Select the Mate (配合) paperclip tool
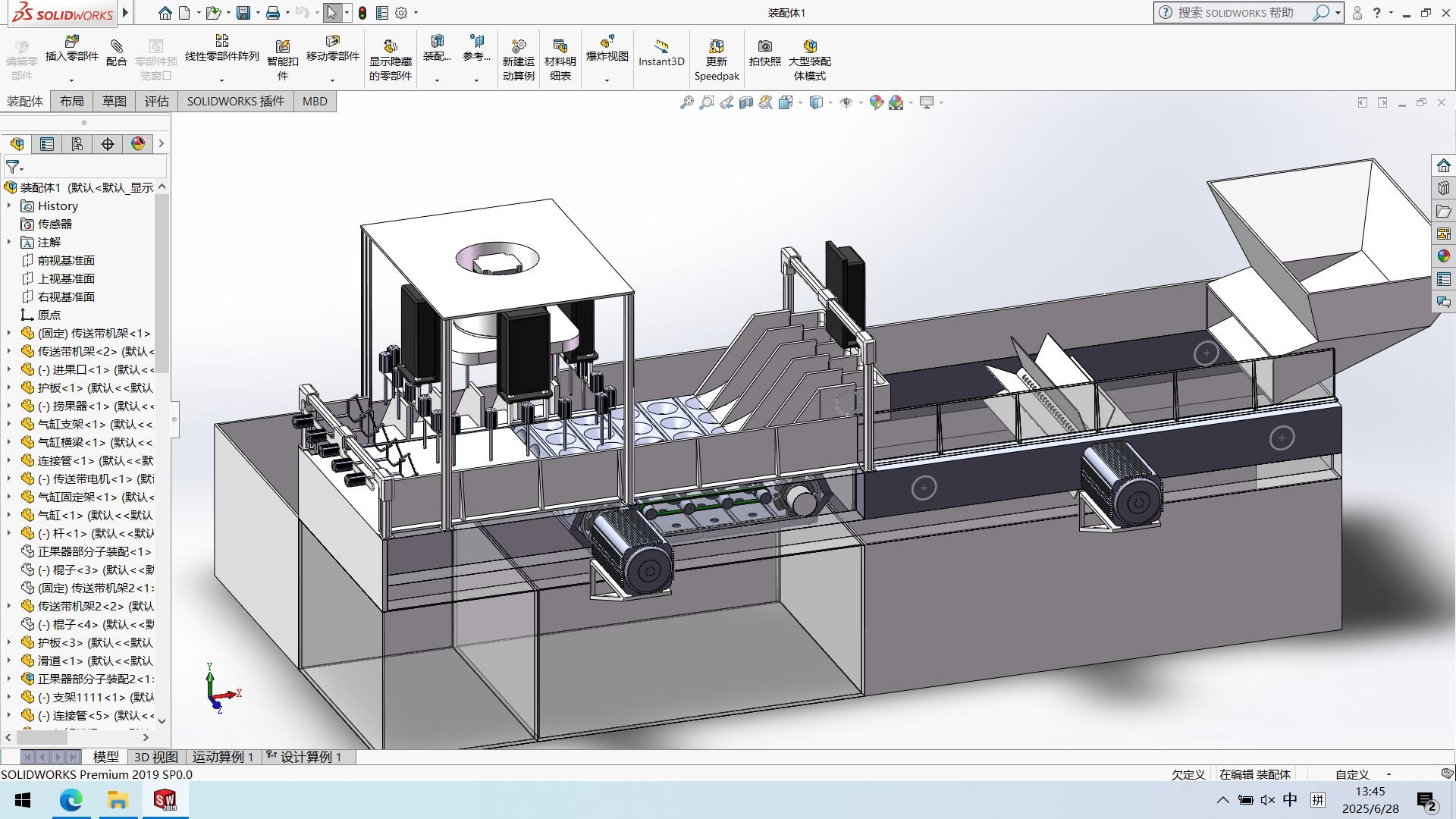The image size is (1456, 819). click(x=116, y=47)
